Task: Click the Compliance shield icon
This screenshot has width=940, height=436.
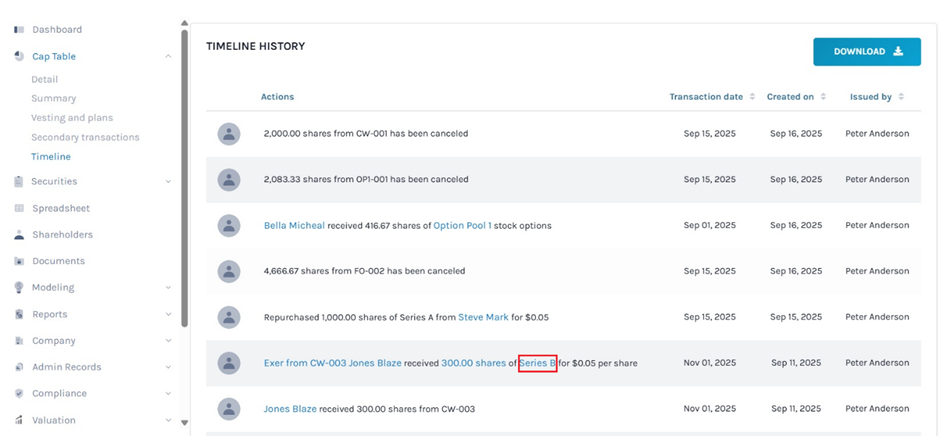Action: [x=19, y=394]
